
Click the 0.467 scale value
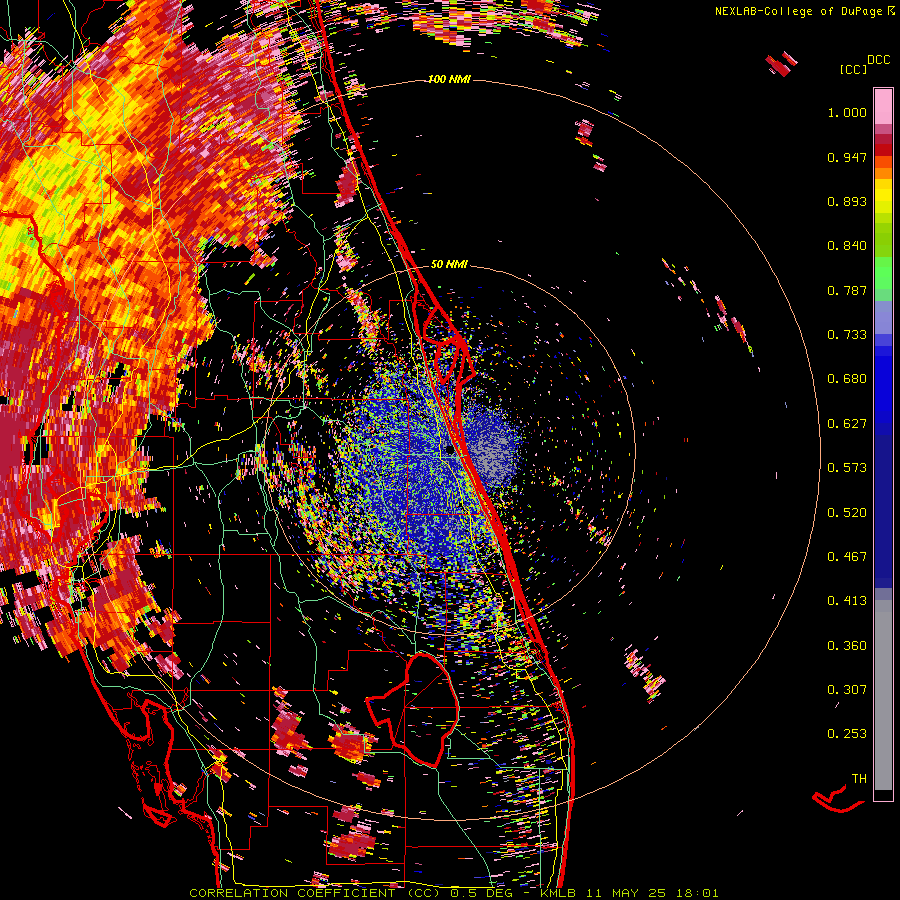pos(847,557)
